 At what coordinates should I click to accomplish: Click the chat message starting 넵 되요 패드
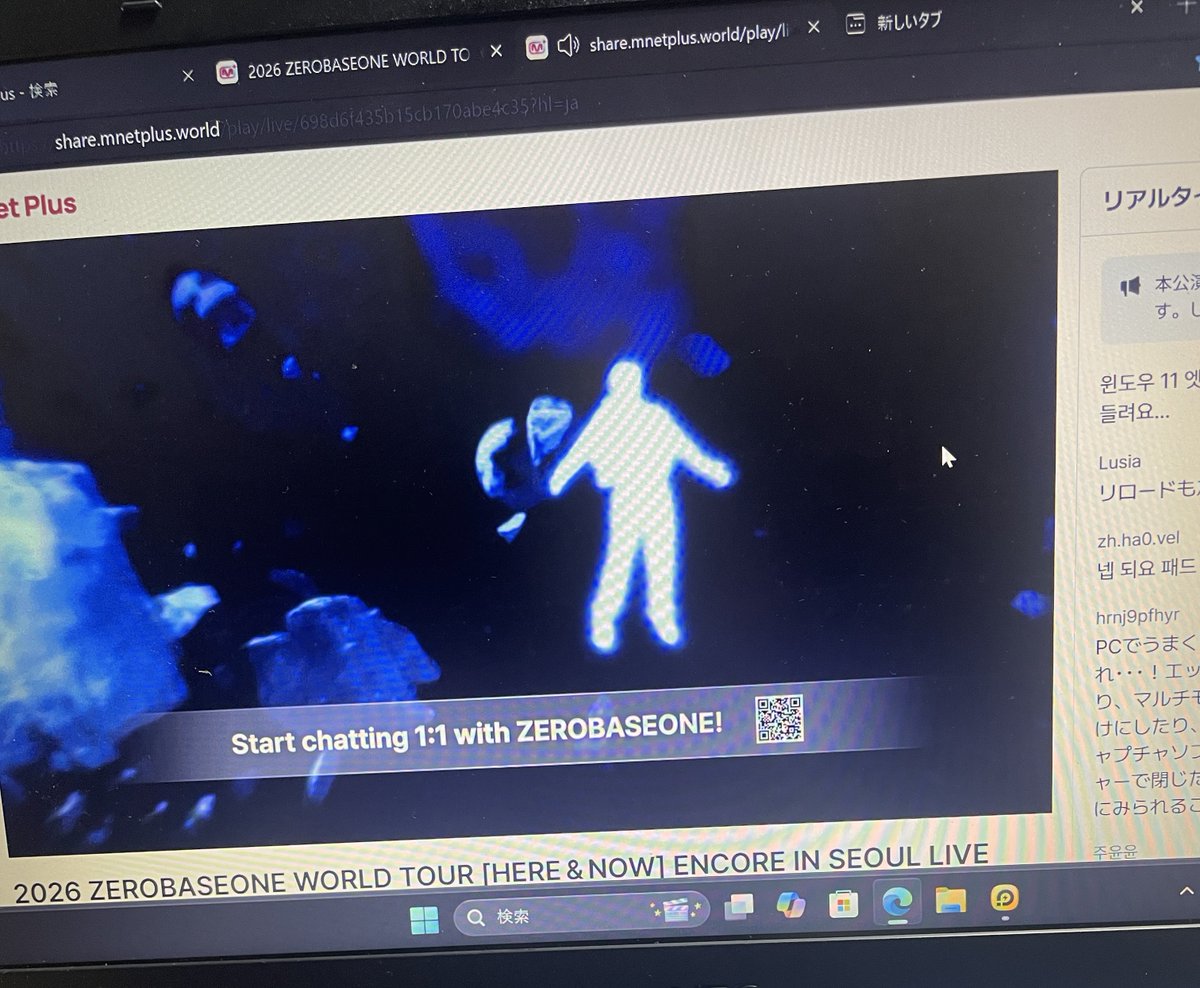[1148, 571]
